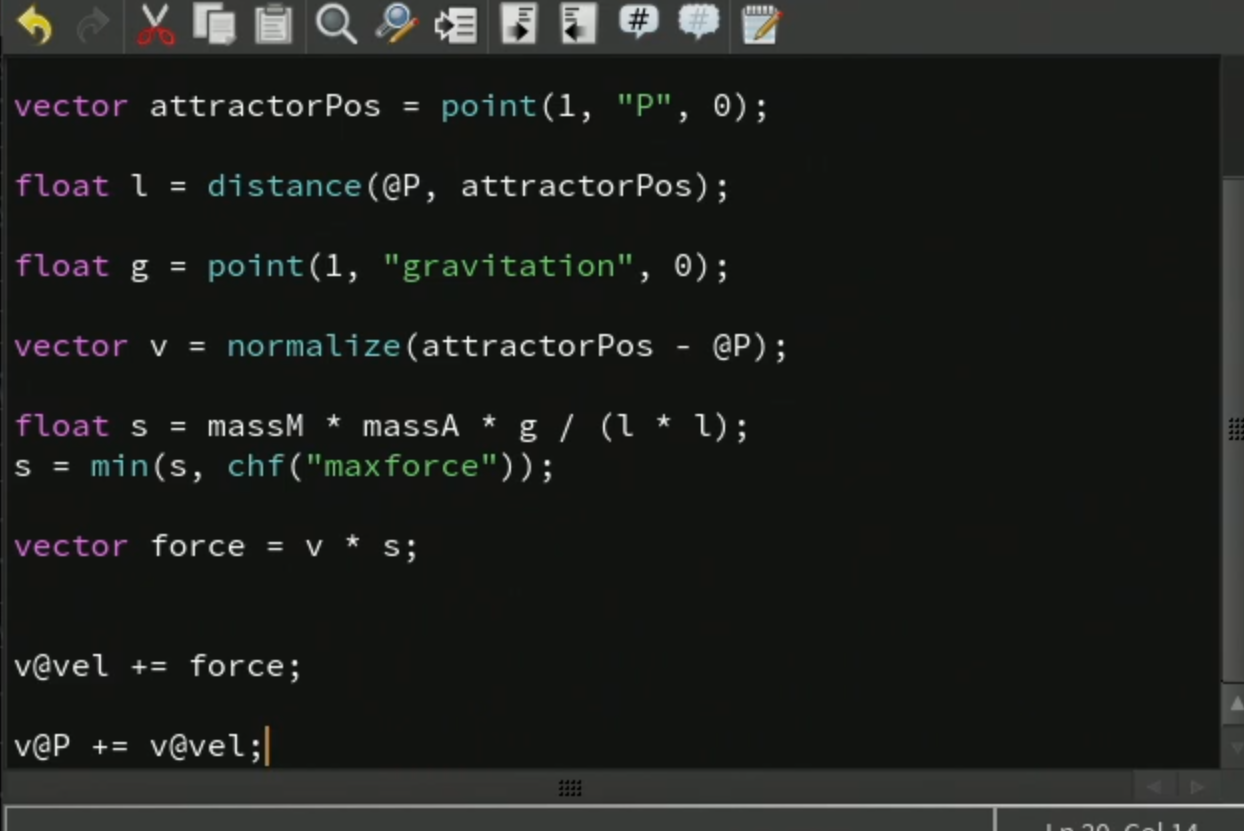Click the Go to Line icon
This screenshot has height=831, width=1244.
point(455,25)
